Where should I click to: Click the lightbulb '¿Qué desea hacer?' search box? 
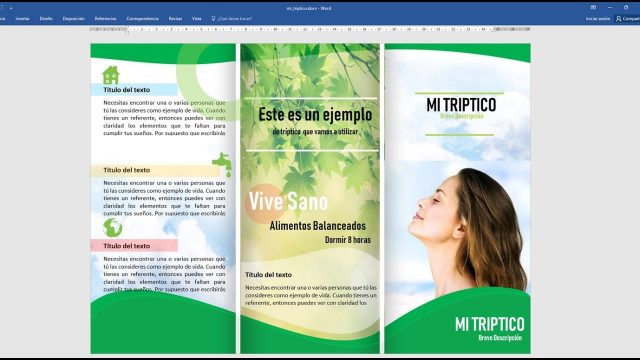coord(232,19)
